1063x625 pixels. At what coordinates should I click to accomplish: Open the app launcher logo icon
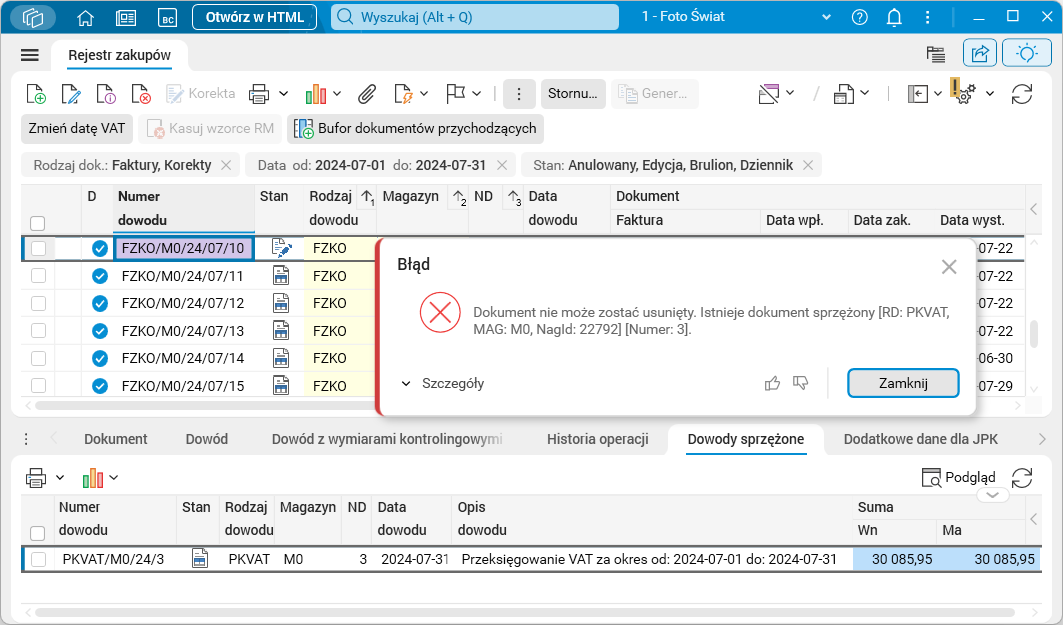click(33, 18)
